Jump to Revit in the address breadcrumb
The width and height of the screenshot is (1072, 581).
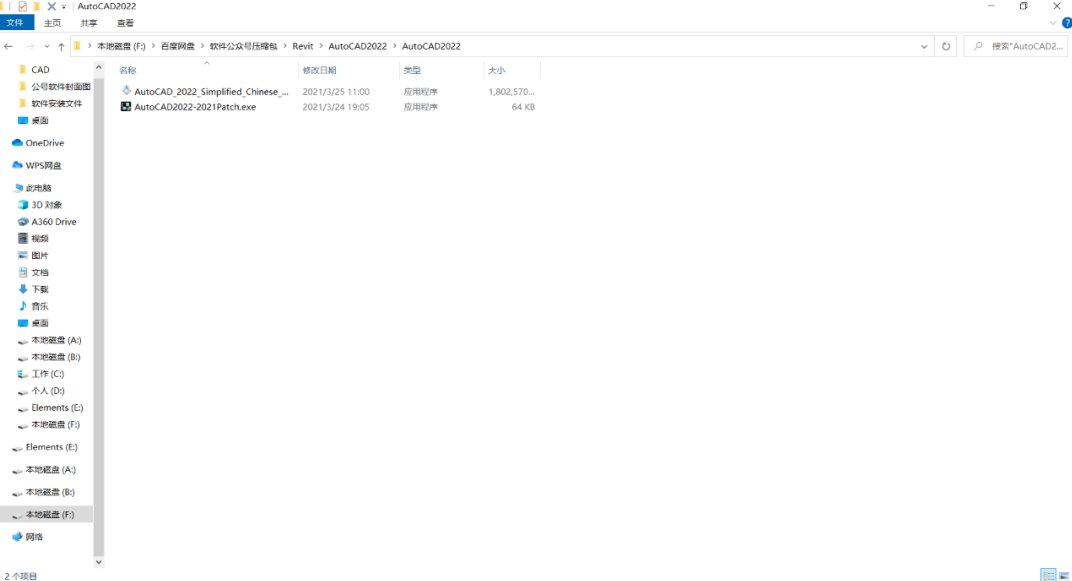303,46
